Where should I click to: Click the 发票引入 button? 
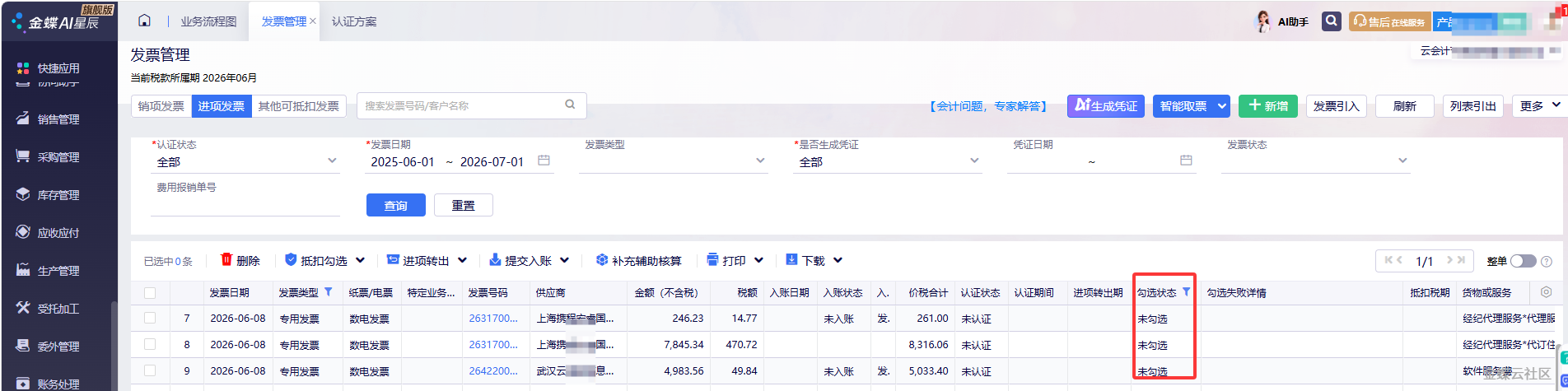(1337, 105)
